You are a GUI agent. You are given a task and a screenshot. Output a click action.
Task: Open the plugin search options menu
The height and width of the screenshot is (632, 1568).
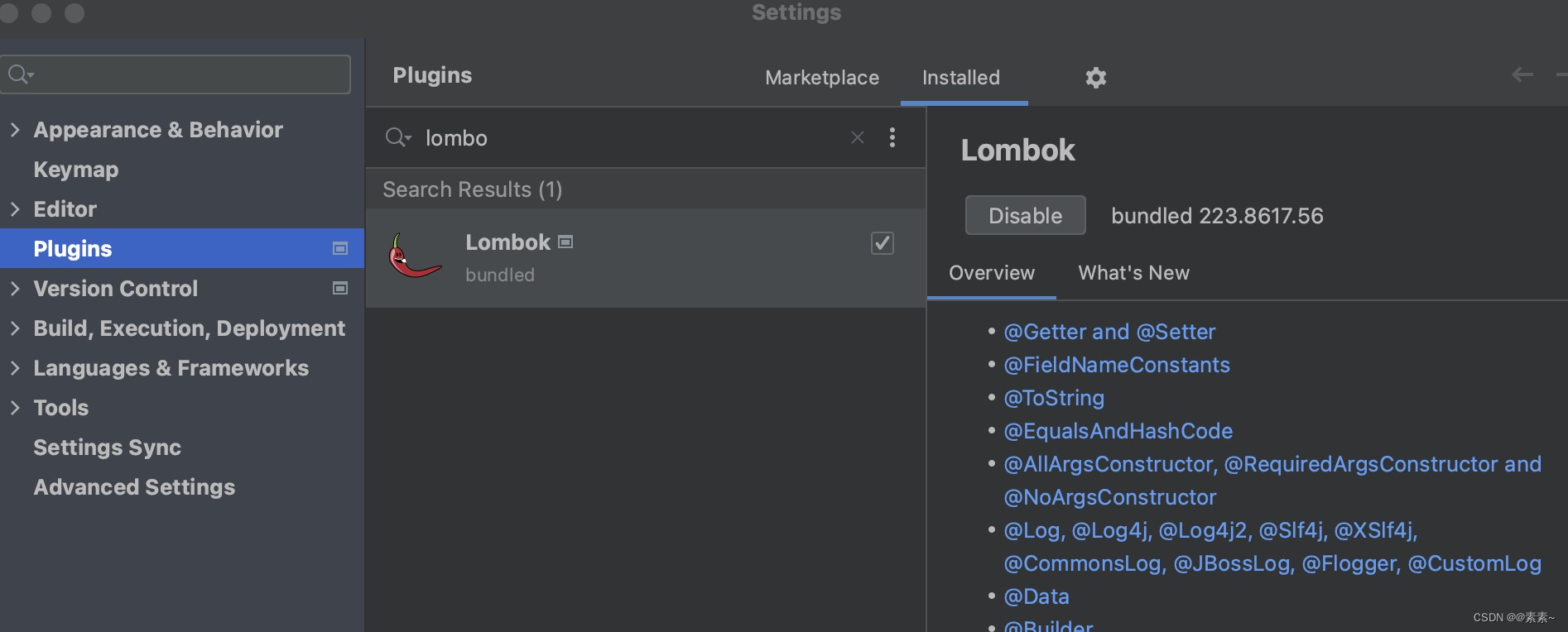coord(892,137)
